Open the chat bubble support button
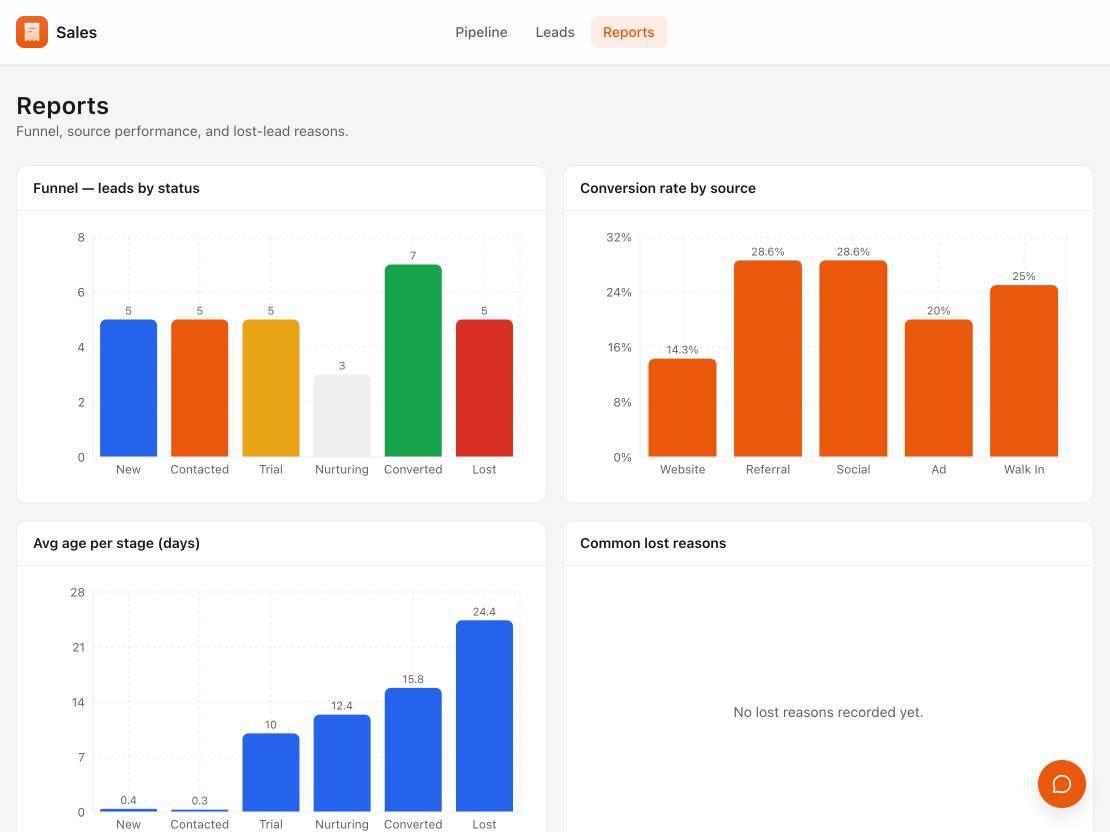This screenshot has width=1110, height=832. (x=1061, y=784)
